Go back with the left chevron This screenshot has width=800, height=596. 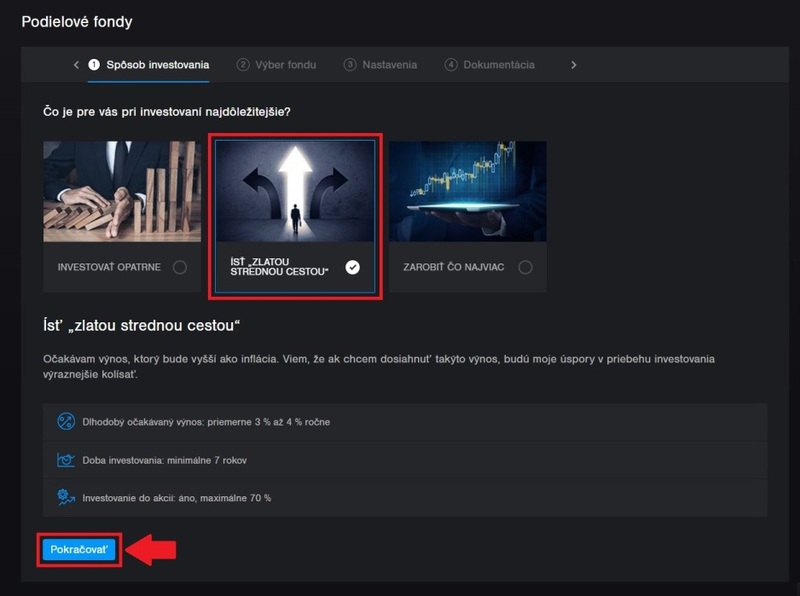point(76,65)
